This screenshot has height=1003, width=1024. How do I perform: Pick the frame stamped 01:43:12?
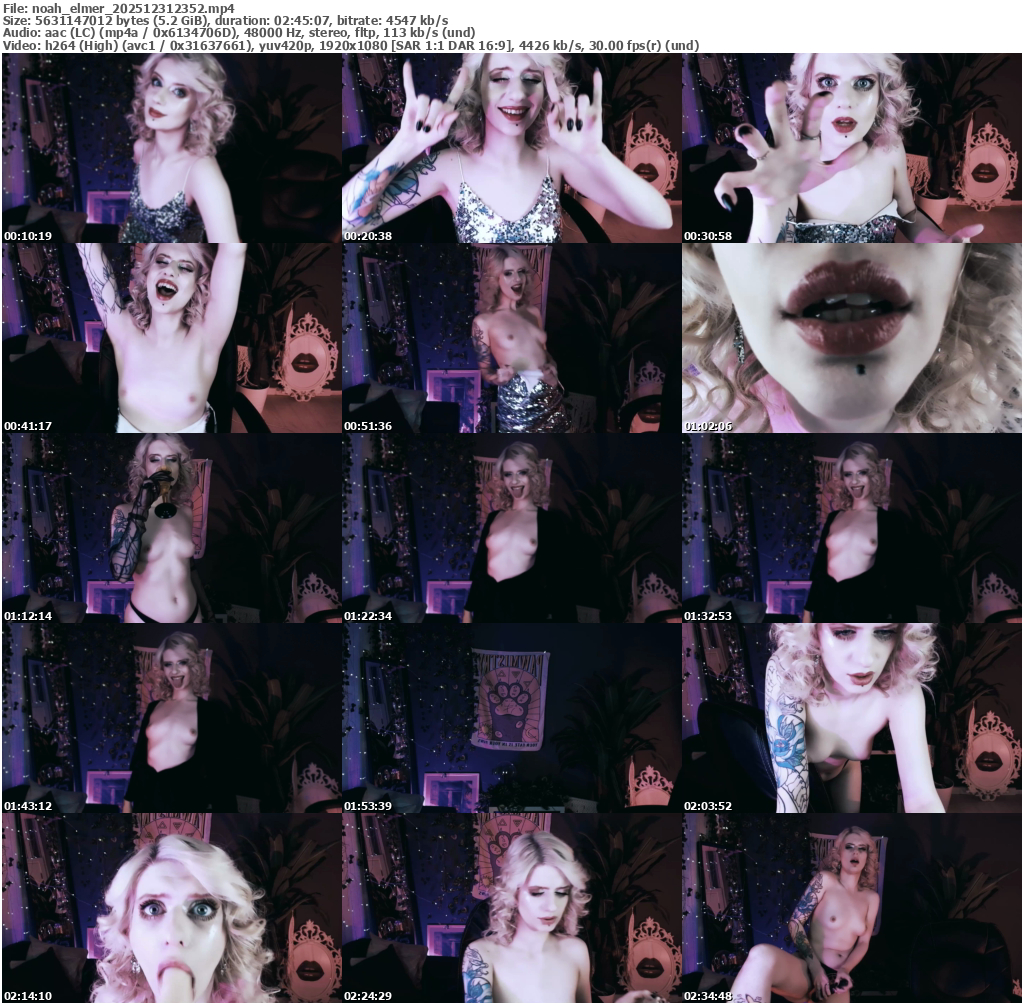(x=172, y=718)
